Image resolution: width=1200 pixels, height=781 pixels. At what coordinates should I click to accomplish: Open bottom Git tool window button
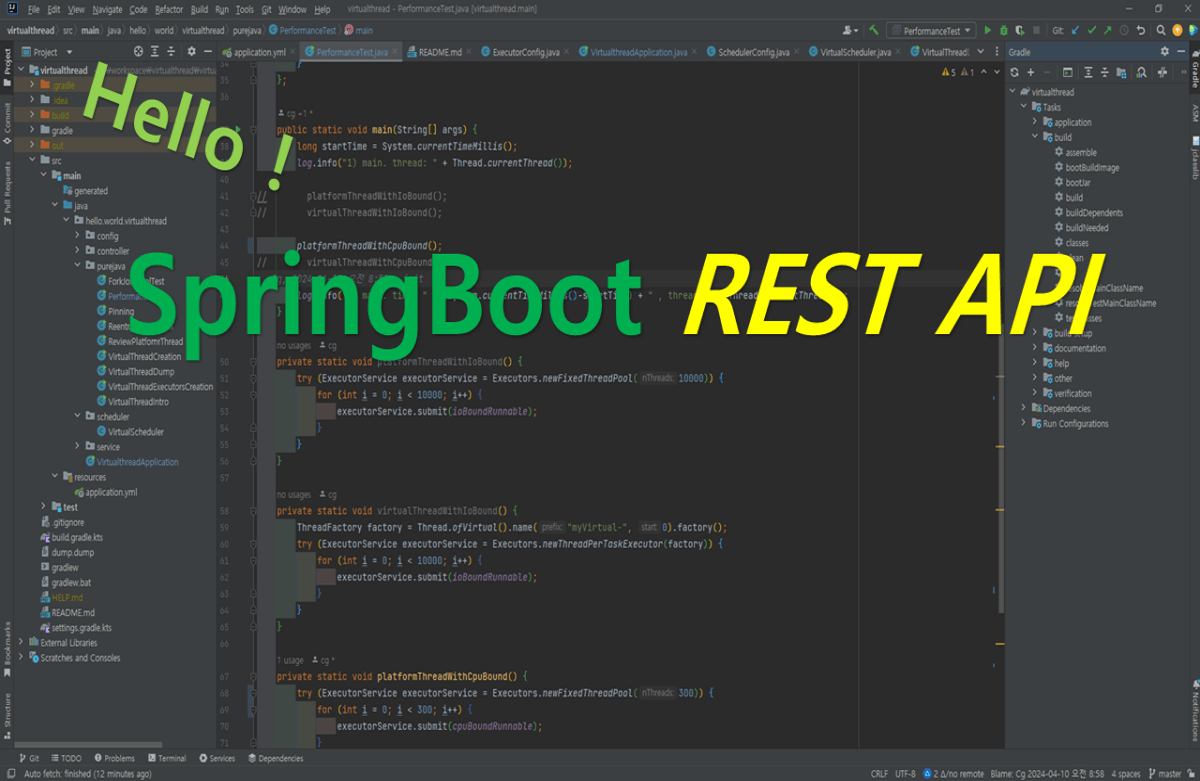29,758
